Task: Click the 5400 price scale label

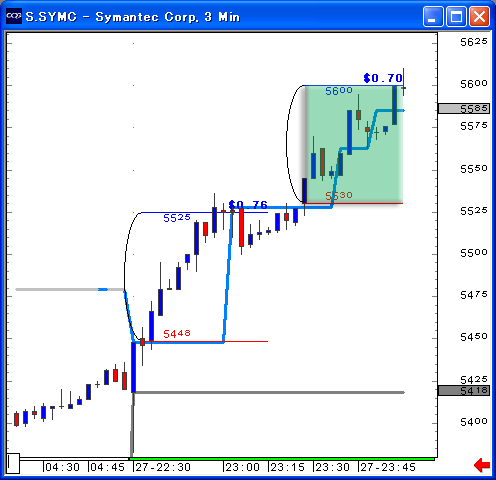Action: (474, 422)
